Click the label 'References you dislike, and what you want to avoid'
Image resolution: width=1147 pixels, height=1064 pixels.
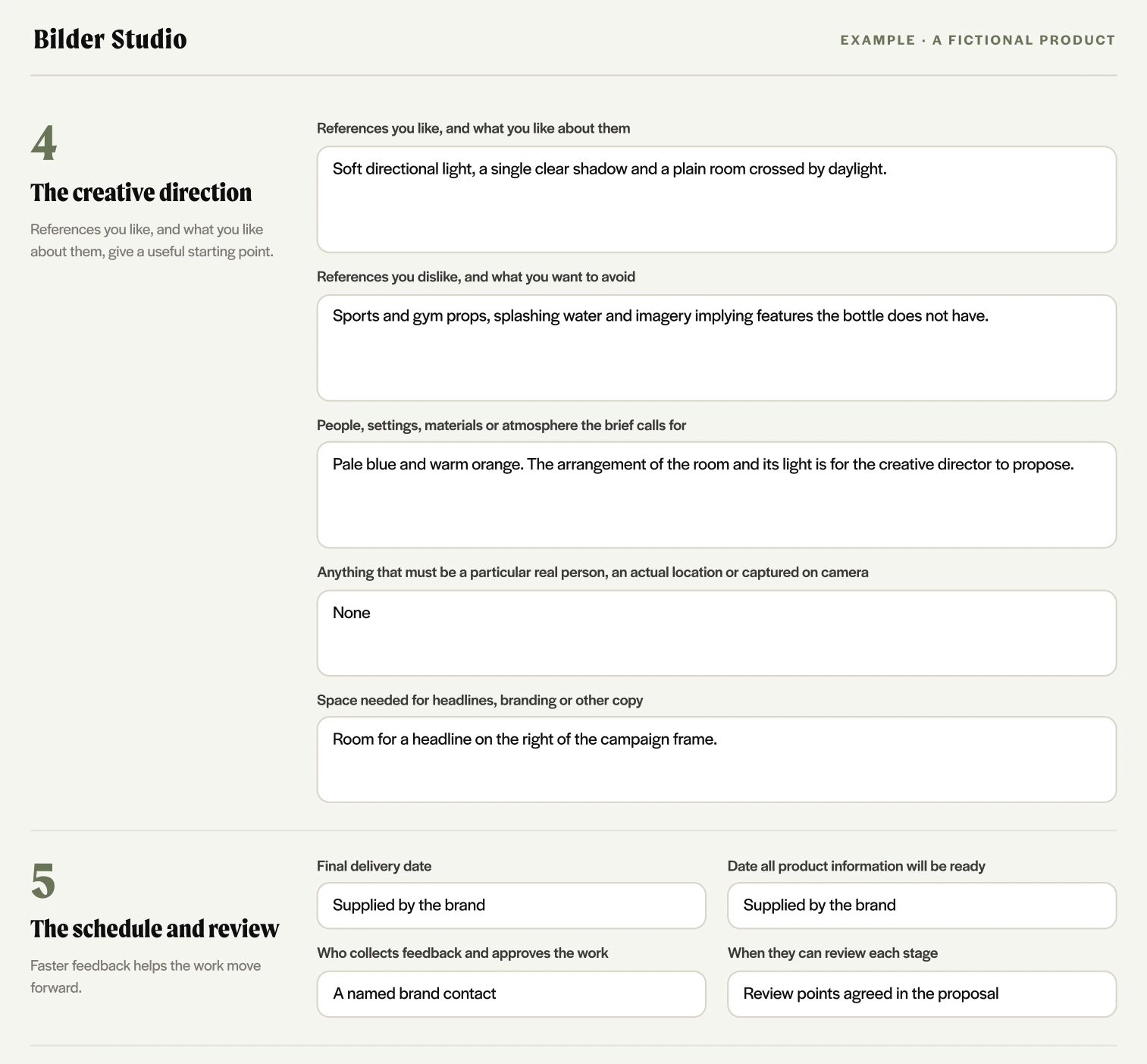pyautogui.click(x=476, y=277)
